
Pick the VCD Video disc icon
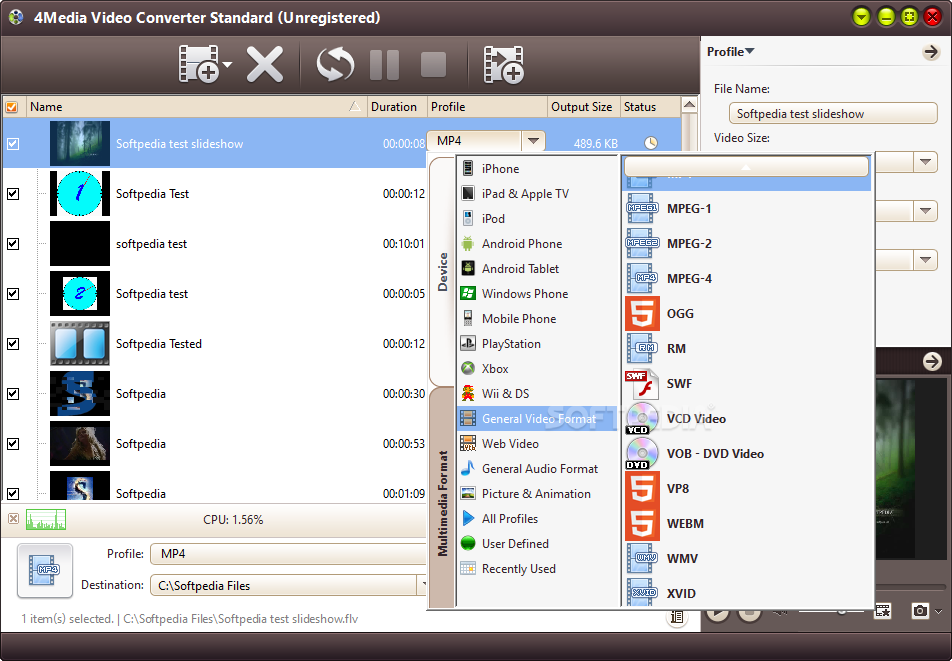[642, 419]
